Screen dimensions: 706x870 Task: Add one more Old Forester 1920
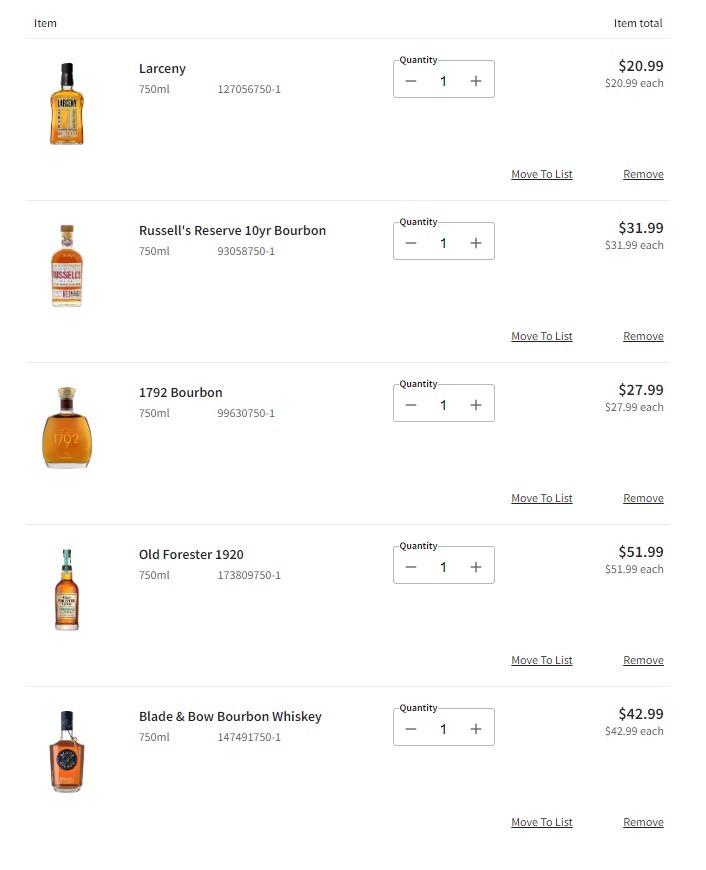click(476, 567)
